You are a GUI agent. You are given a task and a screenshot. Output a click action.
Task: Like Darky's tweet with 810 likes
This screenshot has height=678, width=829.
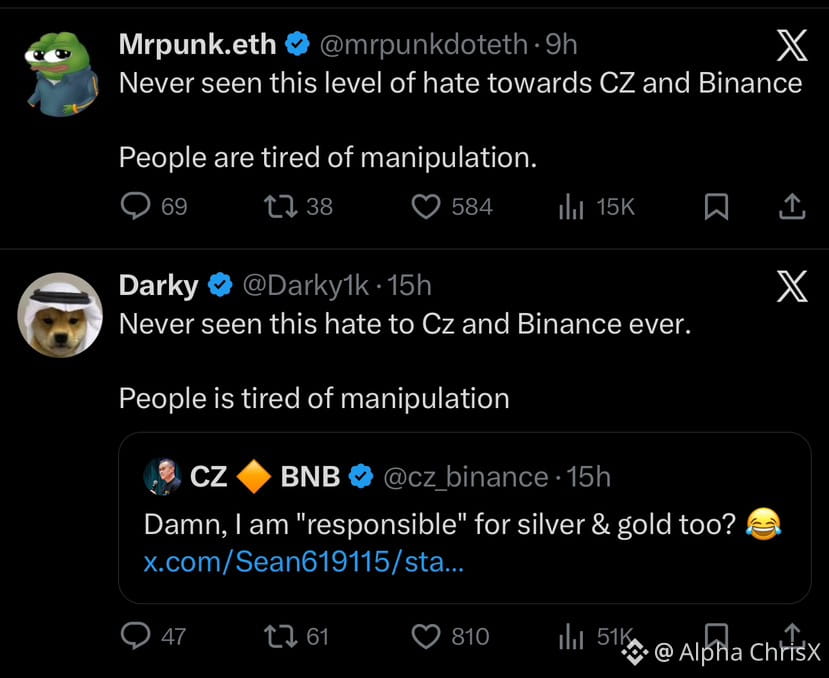pyautogui.click(x=427, y=636)
